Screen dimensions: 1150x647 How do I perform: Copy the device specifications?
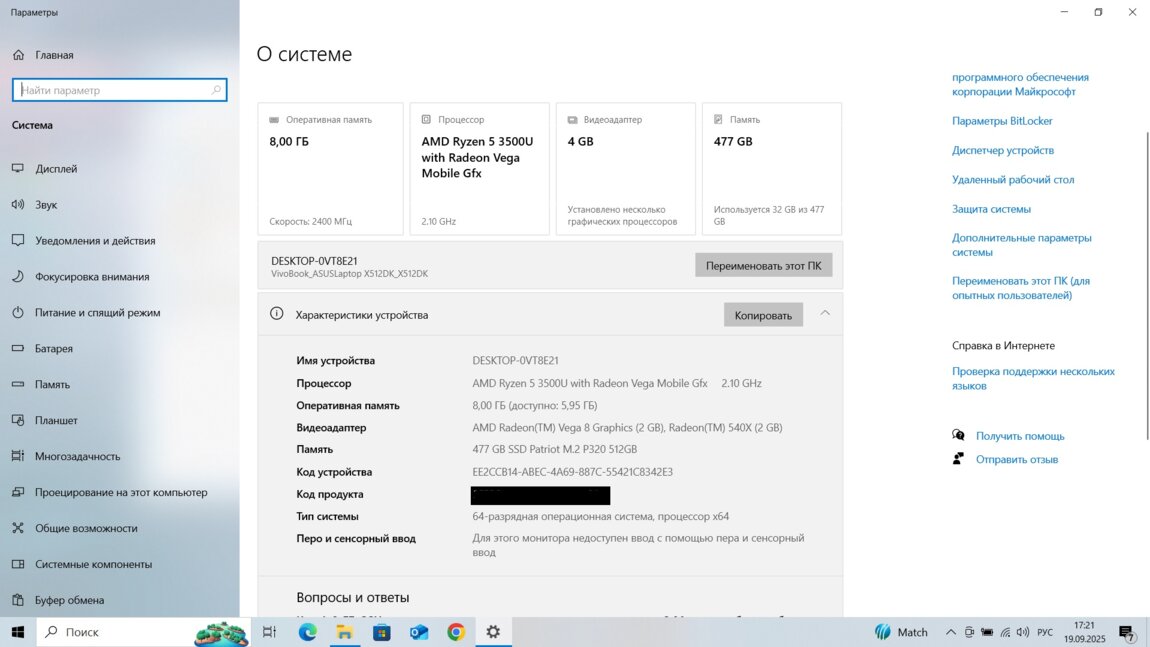(763, 315)
